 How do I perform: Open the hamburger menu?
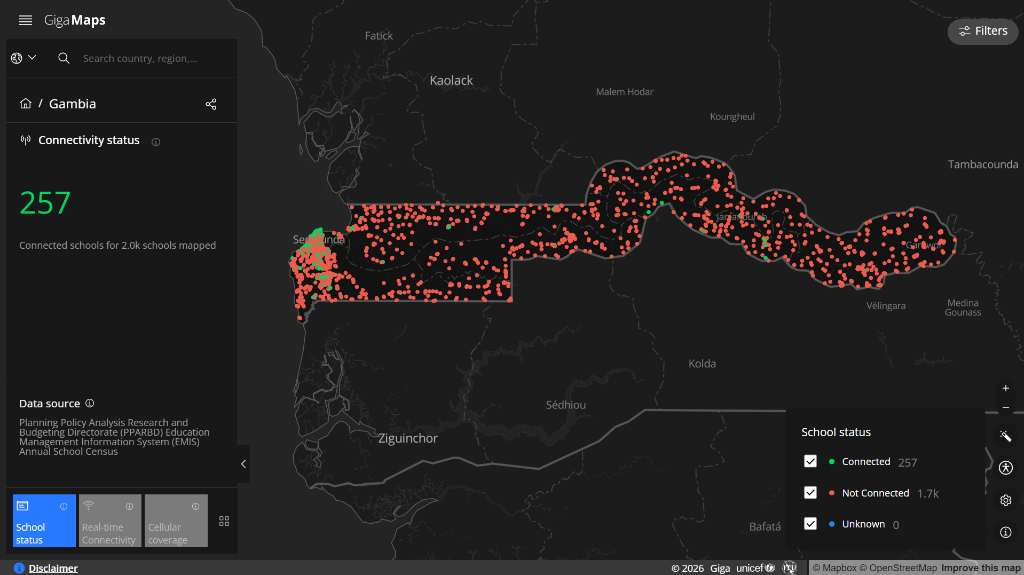point(25,20)
